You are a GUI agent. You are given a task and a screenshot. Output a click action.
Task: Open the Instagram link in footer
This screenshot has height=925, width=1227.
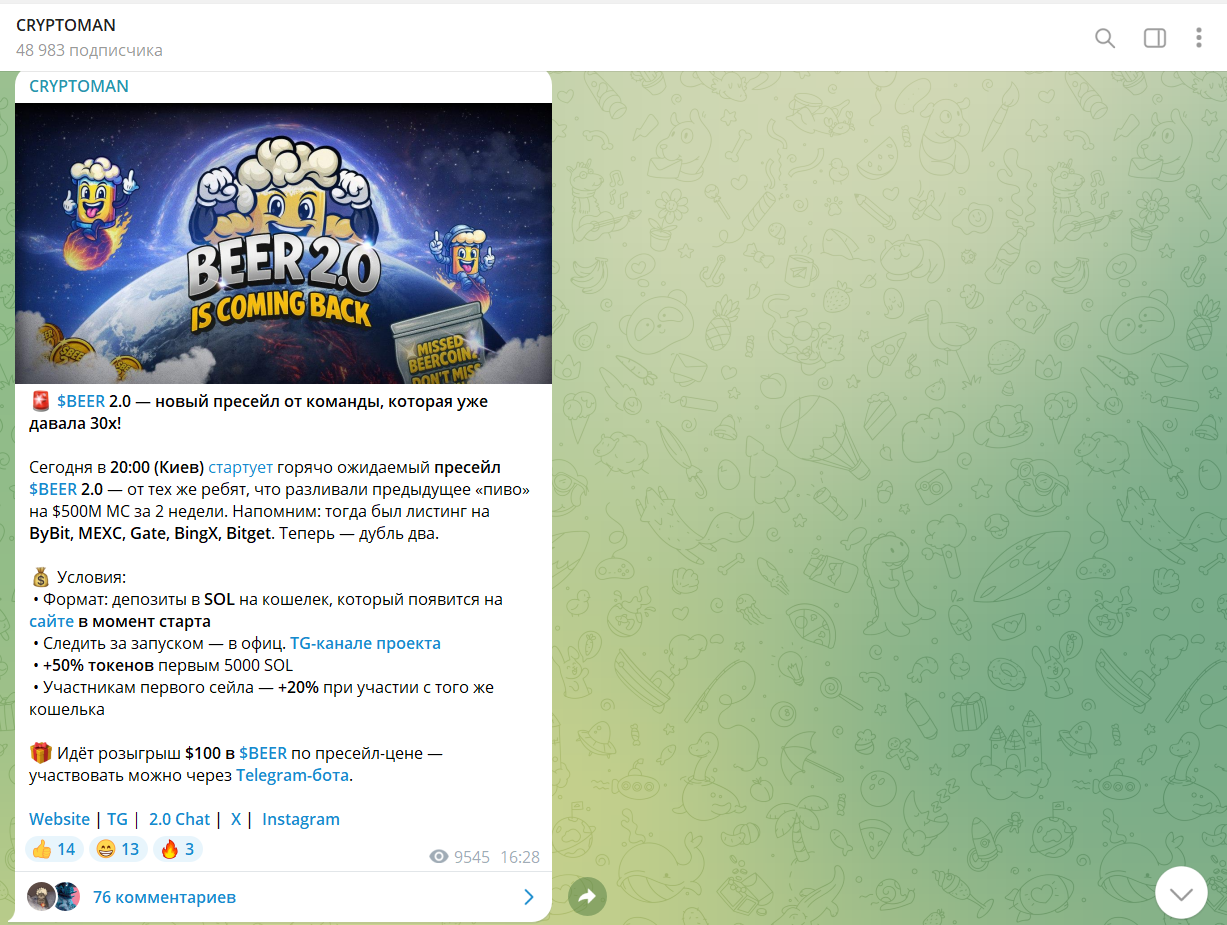click(301, 819)
